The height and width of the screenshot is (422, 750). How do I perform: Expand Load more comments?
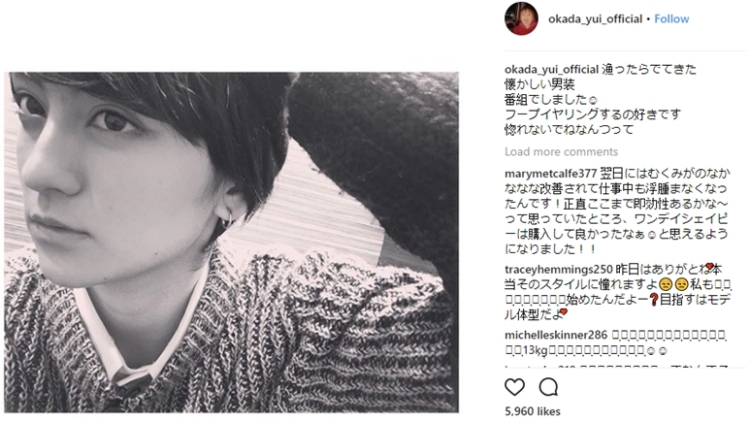click(561, 152)
